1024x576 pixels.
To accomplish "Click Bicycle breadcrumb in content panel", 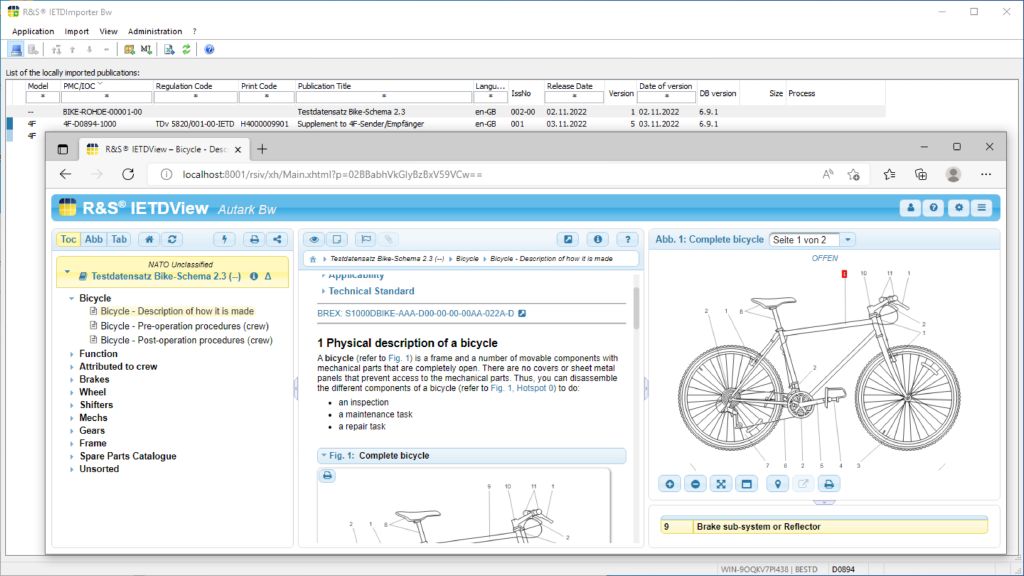I will (x=467, y=259).
